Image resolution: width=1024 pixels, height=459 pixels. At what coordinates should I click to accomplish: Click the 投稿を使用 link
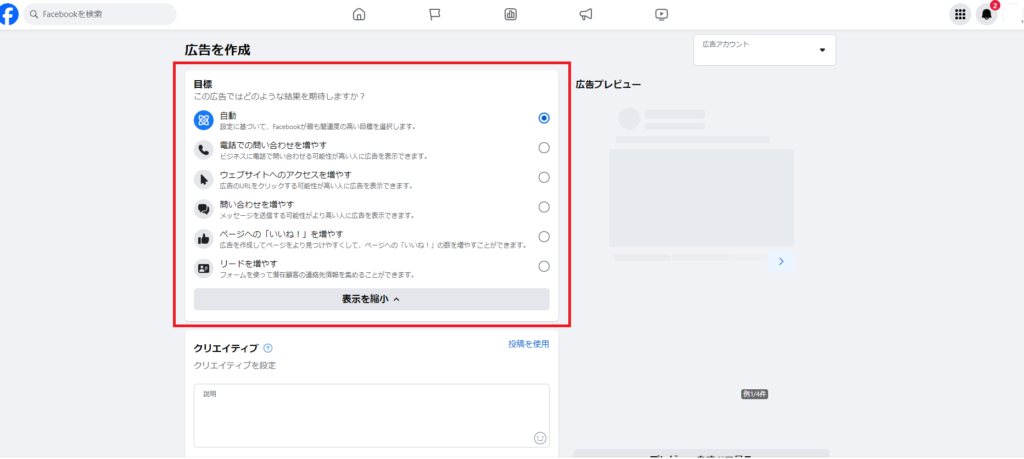(528, 344)
